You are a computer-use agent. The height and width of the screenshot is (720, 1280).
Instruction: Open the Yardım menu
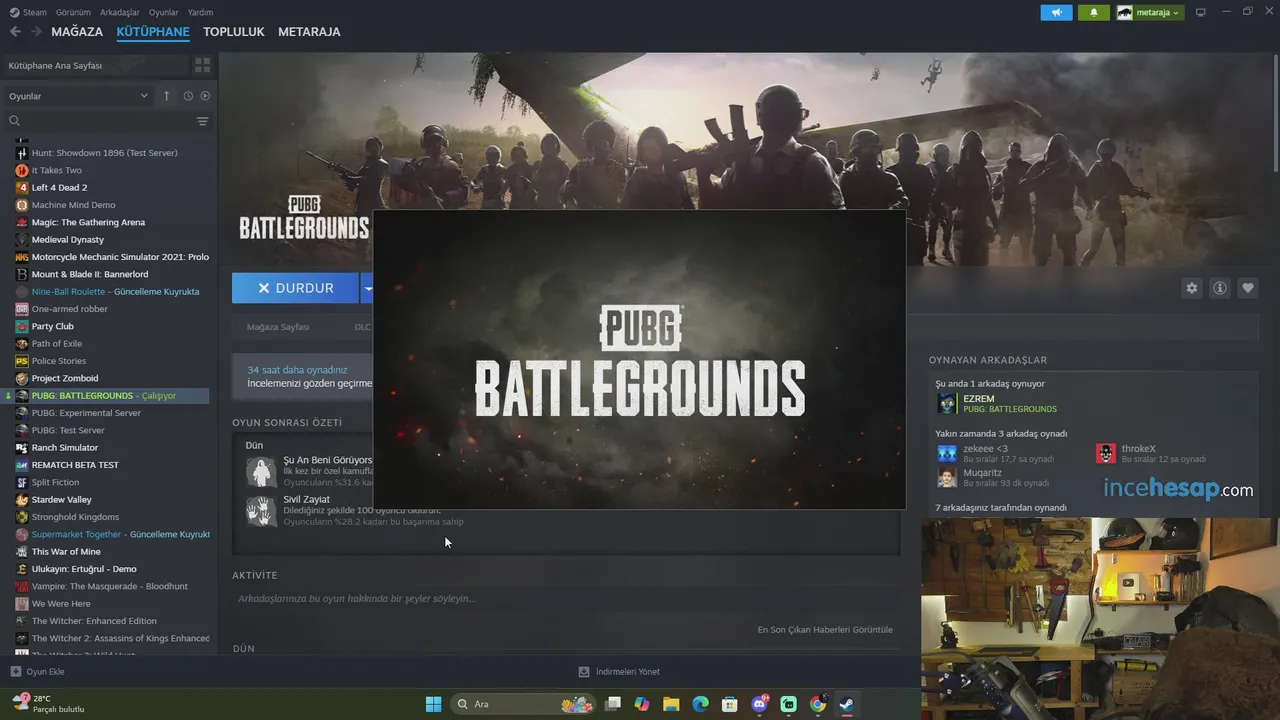click(x=200, y=12)
